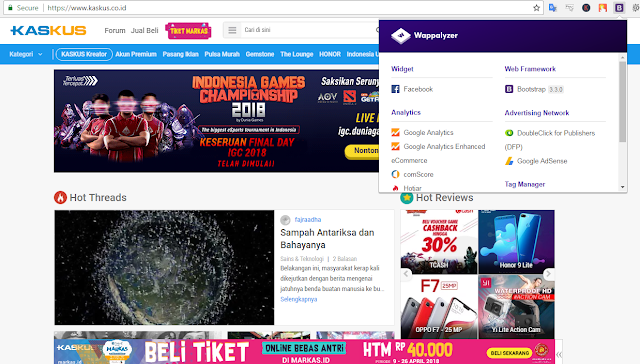The width and height of the screenshot is (640, 364).
Task: Click the Wappalyzer extension icon in toolbar
Action: click(x=619, y=8)
